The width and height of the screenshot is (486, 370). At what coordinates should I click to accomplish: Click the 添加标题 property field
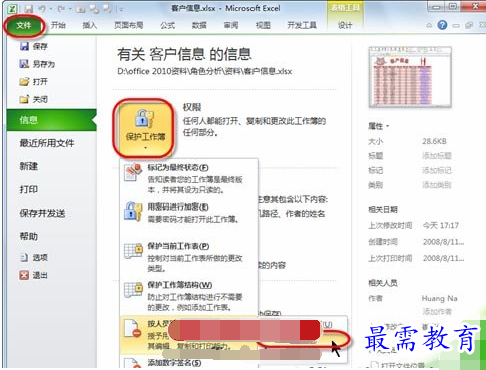tap(437, 156)
